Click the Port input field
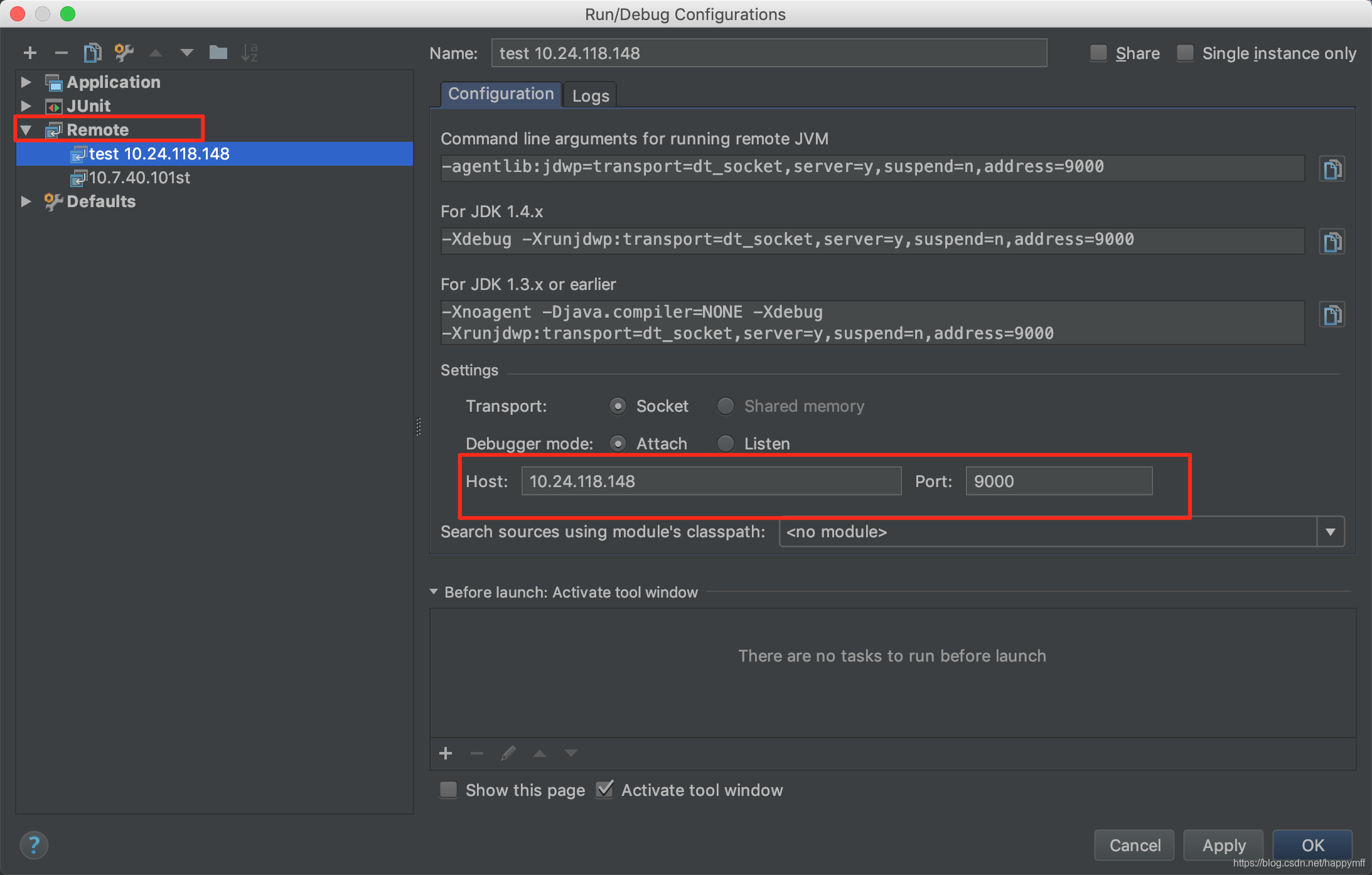This screenshot has height=875, width=1372. coord(1059,481)
